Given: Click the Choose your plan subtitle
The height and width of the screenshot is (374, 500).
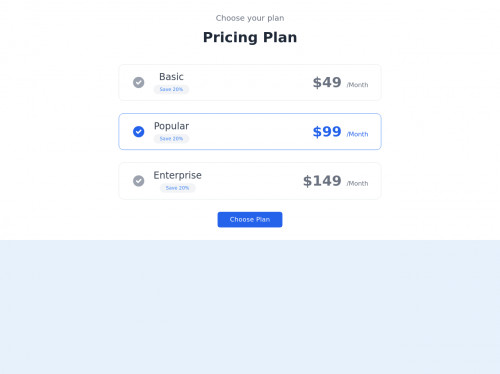Looking at the screenshot, I should [250, 18].
